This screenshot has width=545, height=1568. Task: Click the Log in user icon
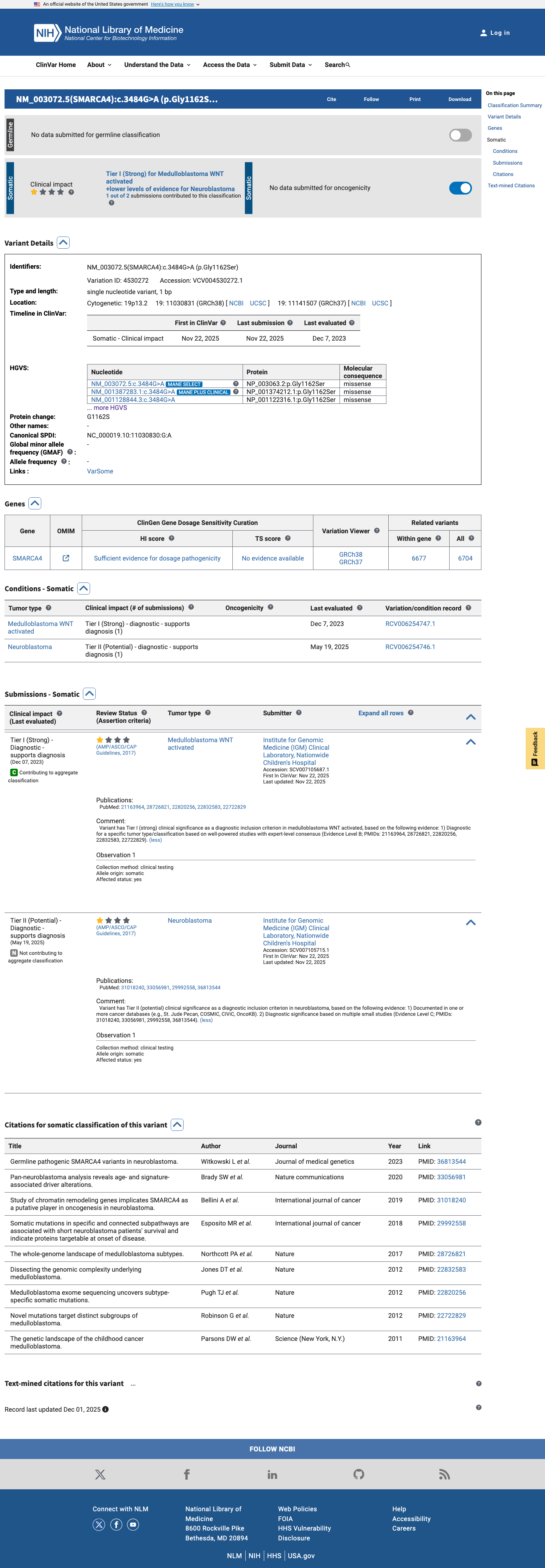click(x=483, y=33)
